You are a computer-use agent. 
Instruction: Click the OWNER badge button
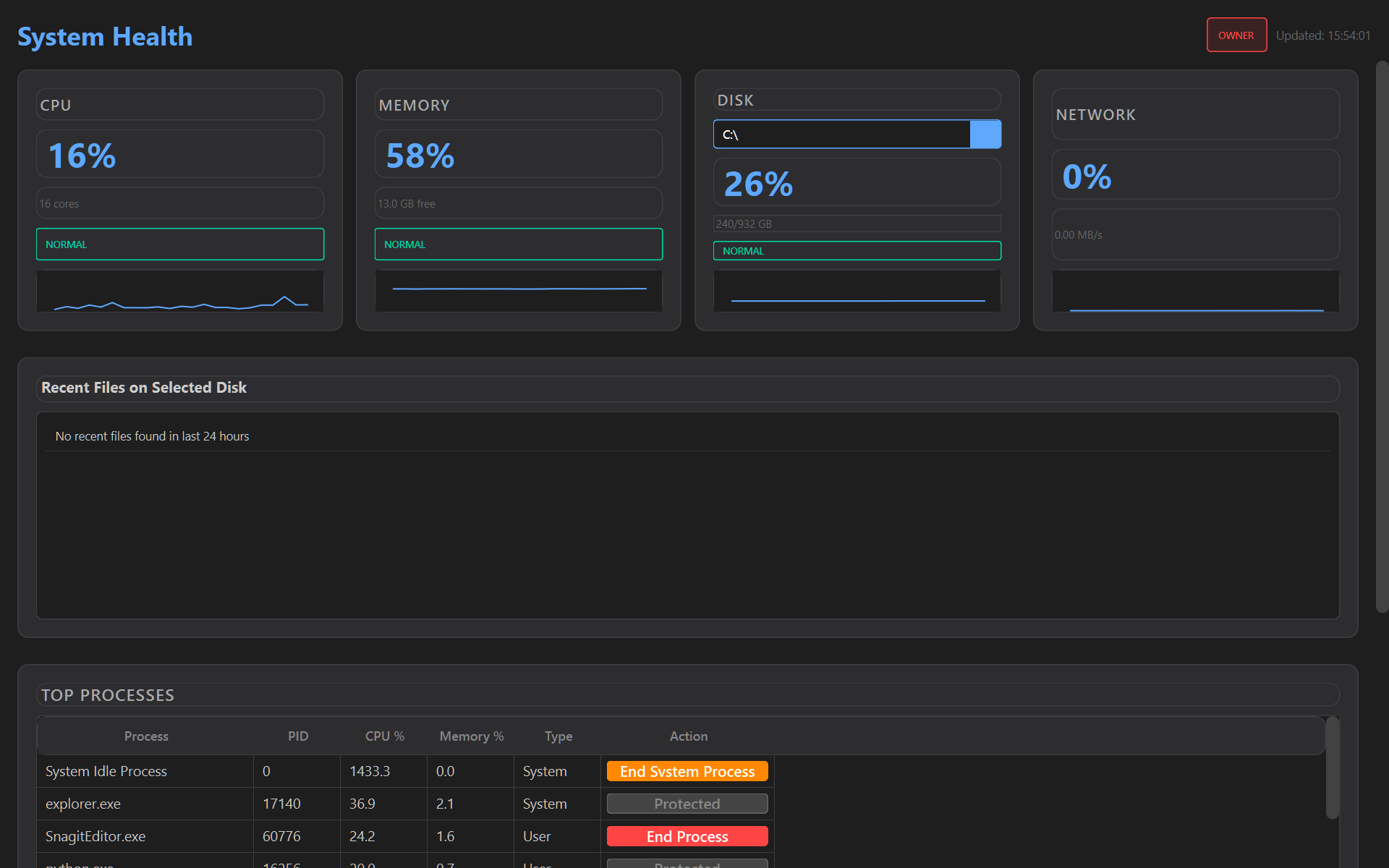[x=1236, y=35]
